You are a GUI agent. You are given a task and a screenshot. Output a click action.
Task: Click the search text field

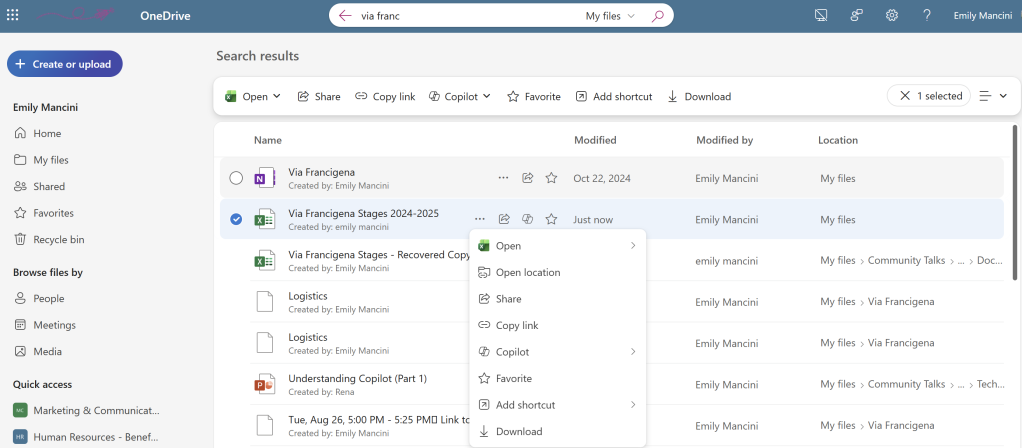(x=466, y=16)
